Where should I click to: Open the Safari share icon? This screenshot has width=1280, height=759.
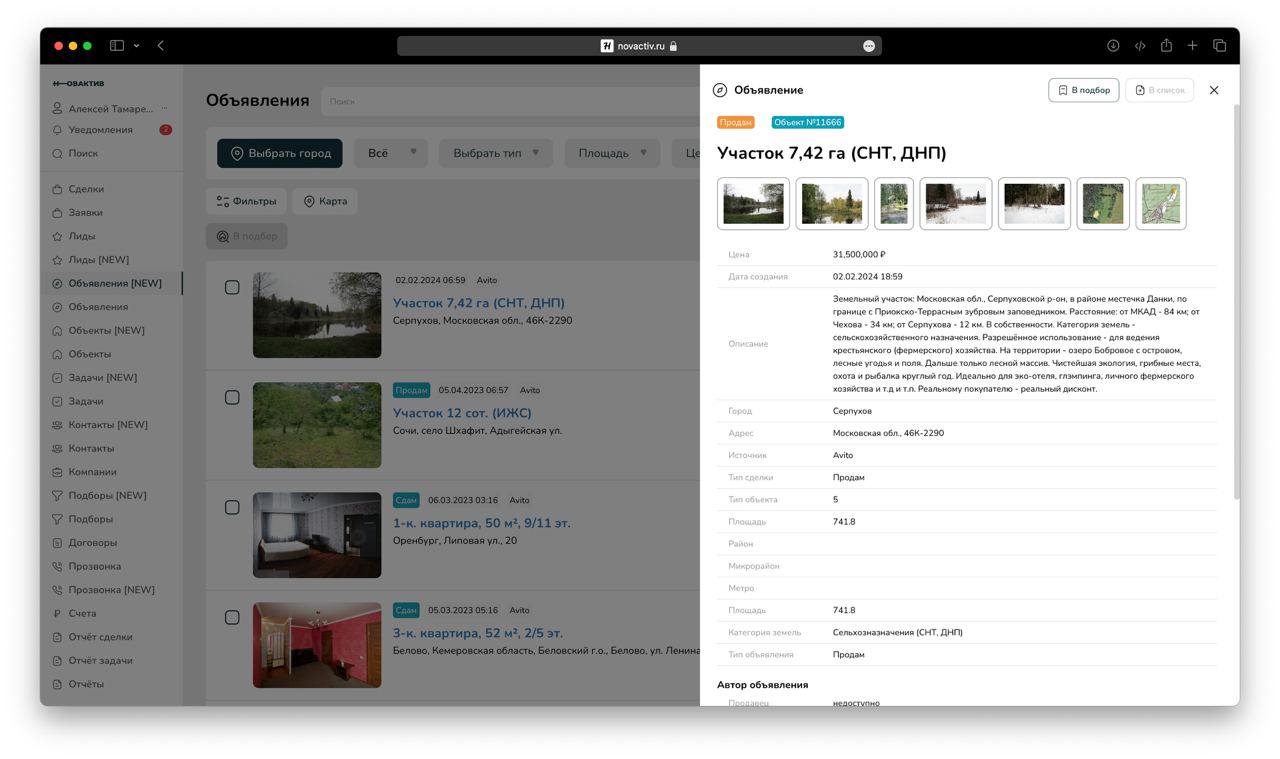(x=1166, y=45)
